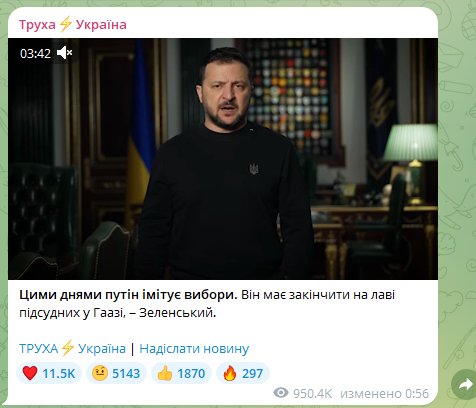Play the Zelensky video thumbnail

[x=223, y=159]
